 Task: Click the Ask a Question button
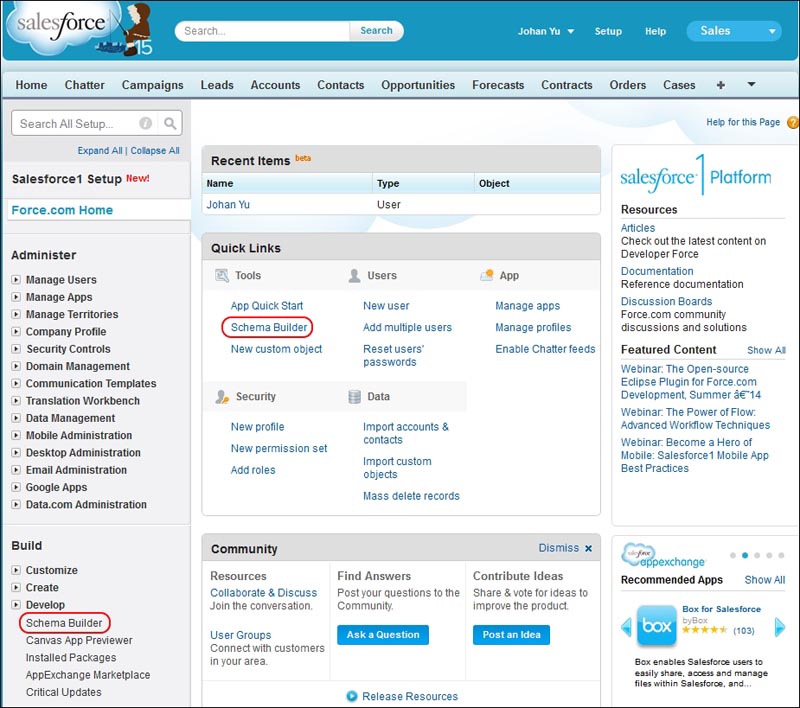click(383, 635)
